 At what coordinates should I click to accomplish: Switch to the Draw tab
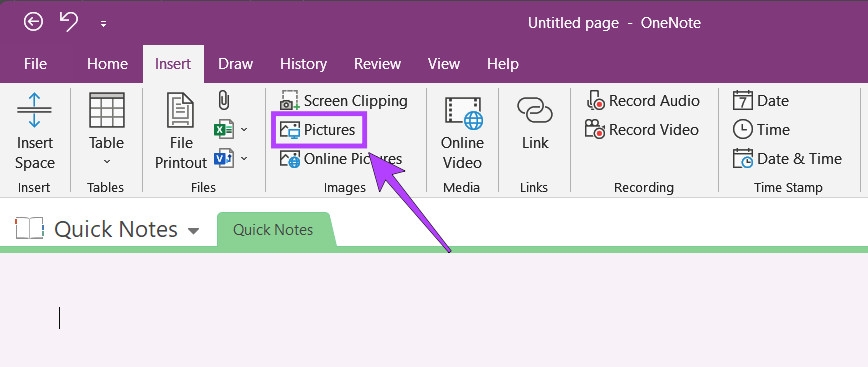[x=235, y=64]
